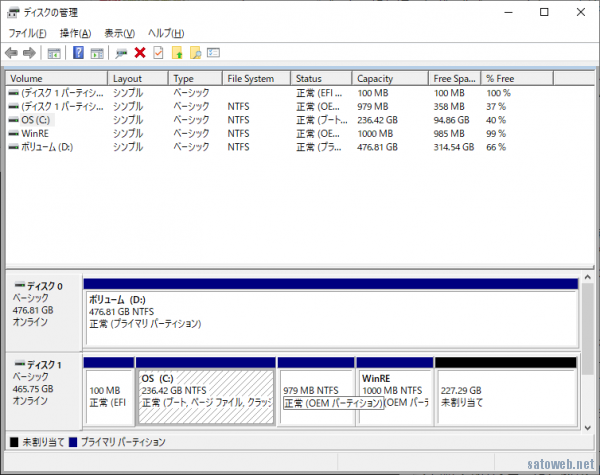Screen dimensions: 600x475
Task: Select the 227.29 GB 未割り当て unallocated block
Action: tap(506, 395)
